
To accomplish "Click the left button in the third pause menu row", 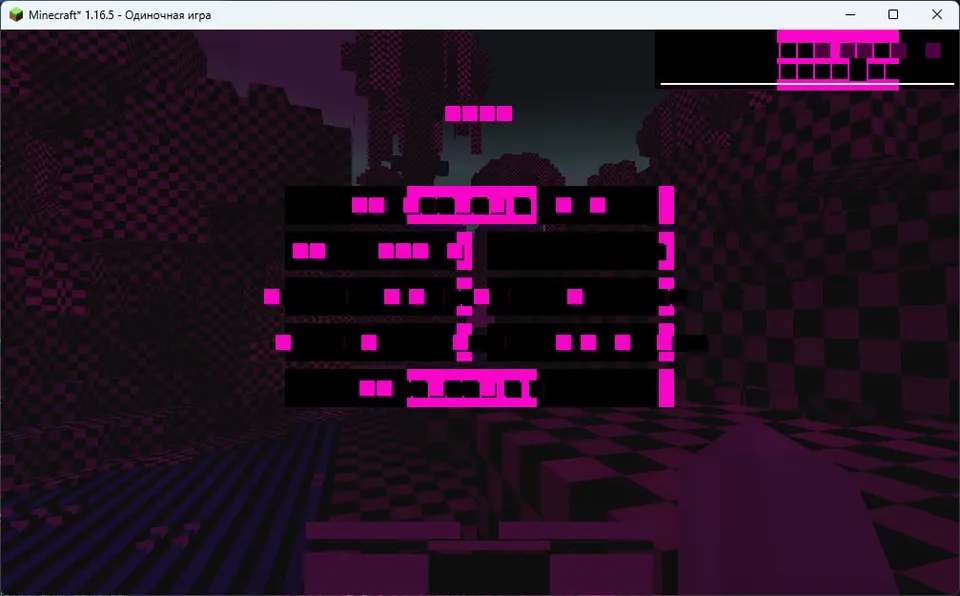I will click(378, 296).
